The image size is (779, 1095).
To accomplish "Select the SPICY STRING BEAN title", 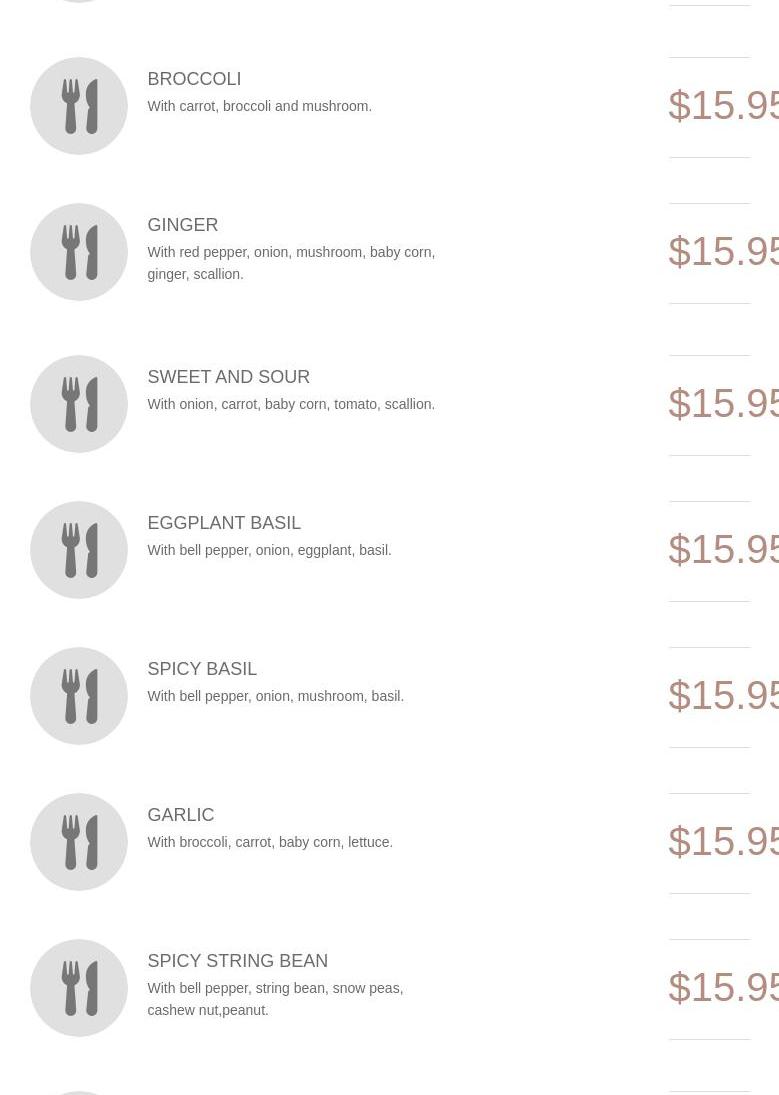I will point(238,961).
